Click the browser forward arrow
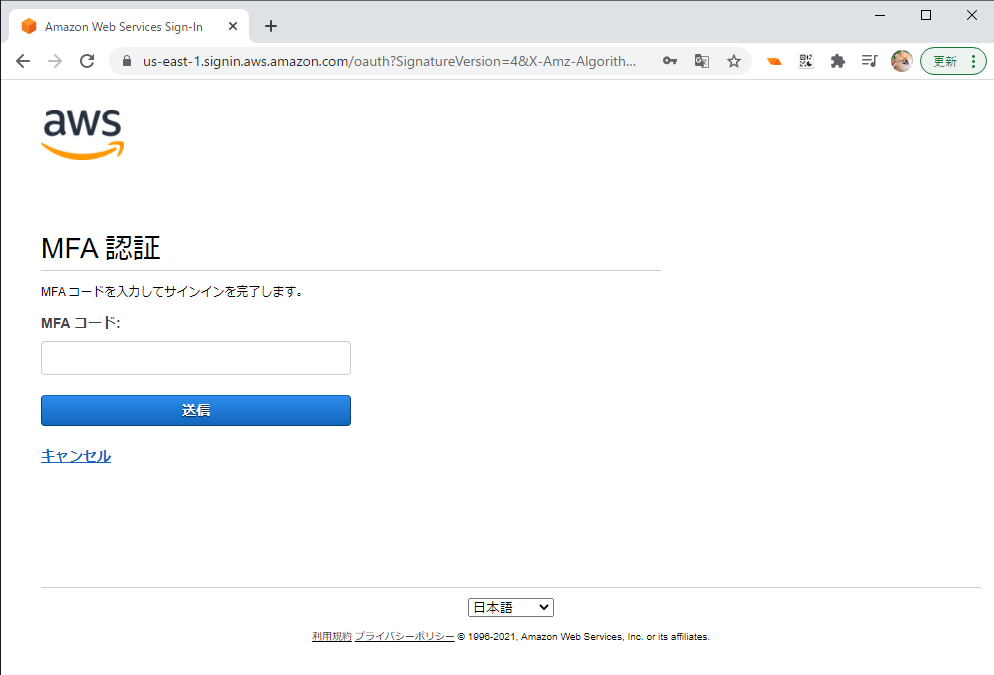 55,61
